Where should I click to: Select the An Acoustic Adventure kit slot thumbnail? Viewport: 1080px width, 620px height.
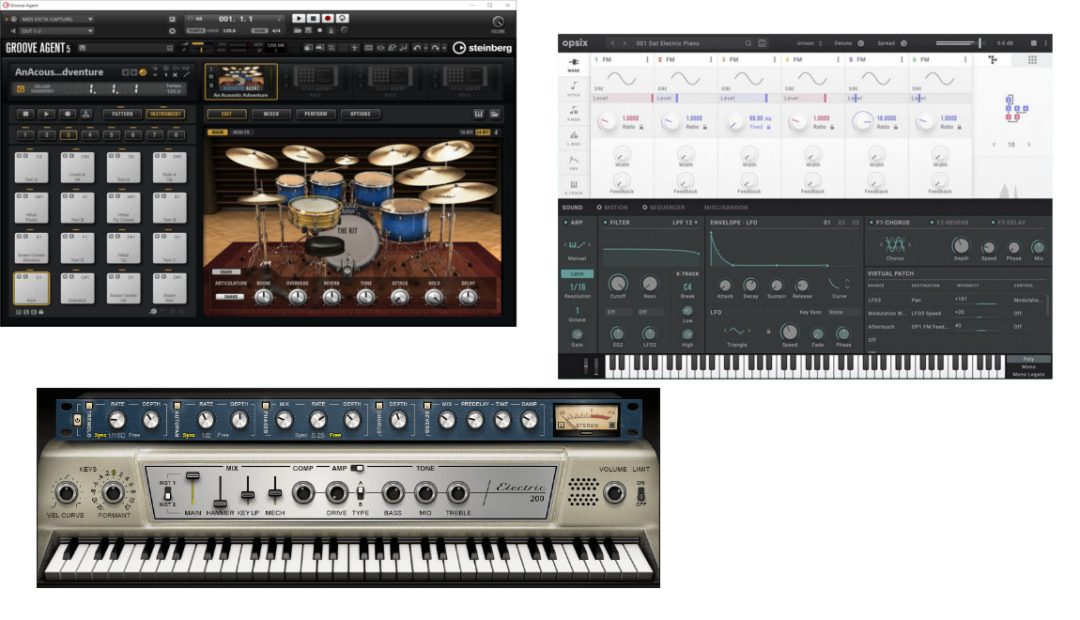(x=241, y=81)
